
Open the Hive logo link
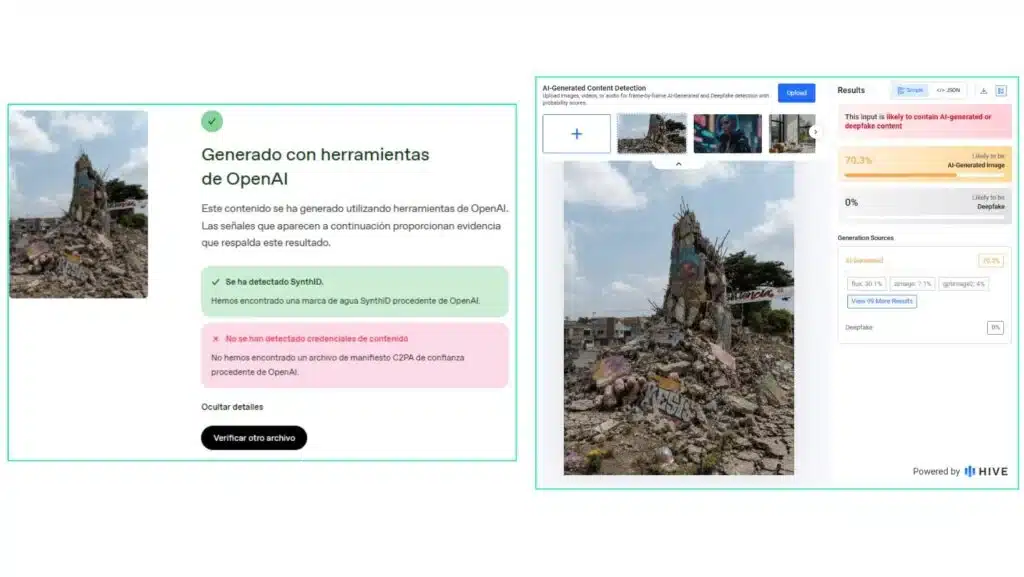(986, 471)
